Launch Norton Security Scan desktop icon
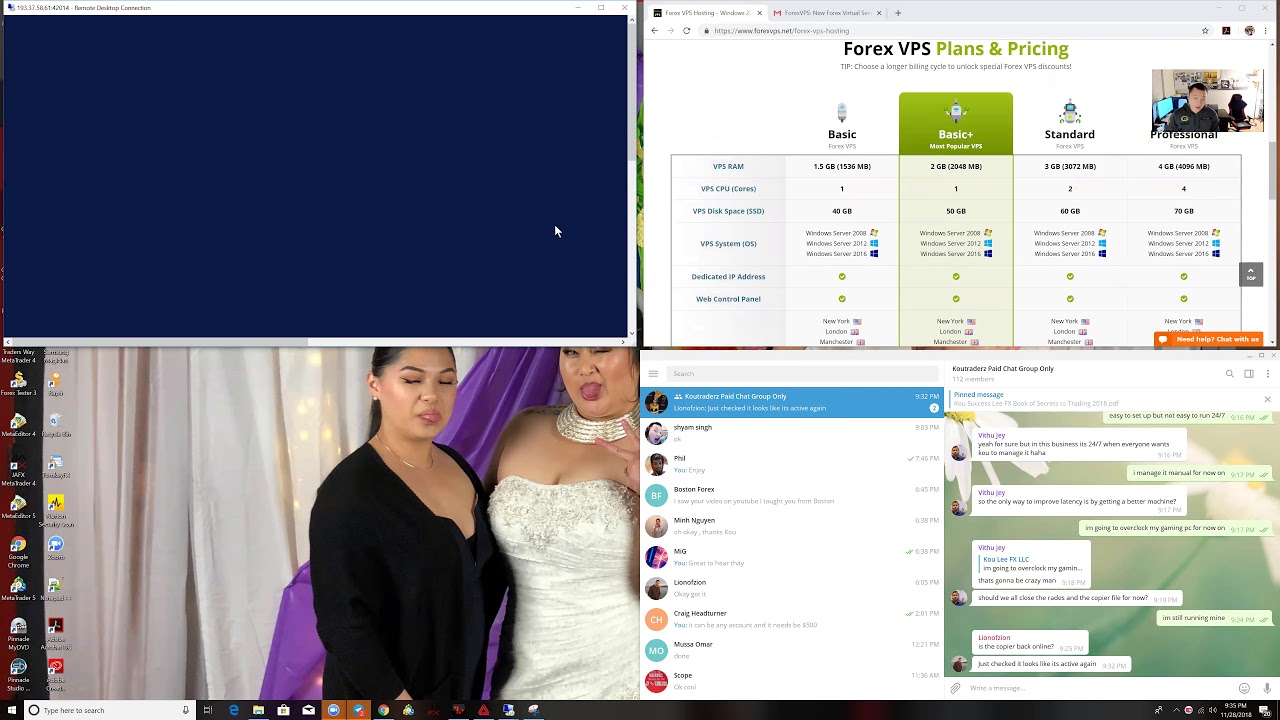 pyautogui.click(x=56, y=511)
